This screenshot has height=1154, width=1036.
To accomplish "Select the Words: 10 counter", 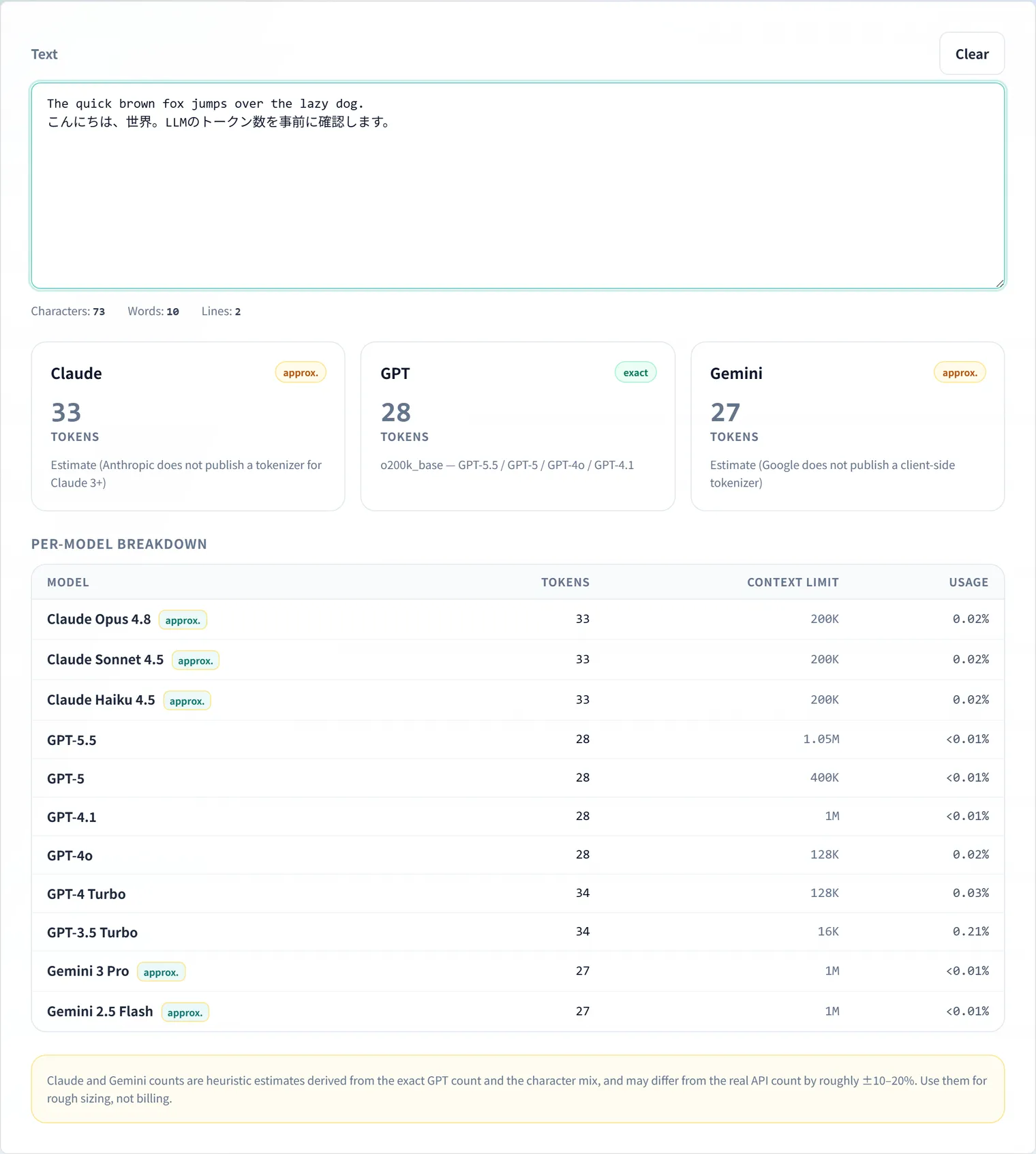I will click(153, 312).
